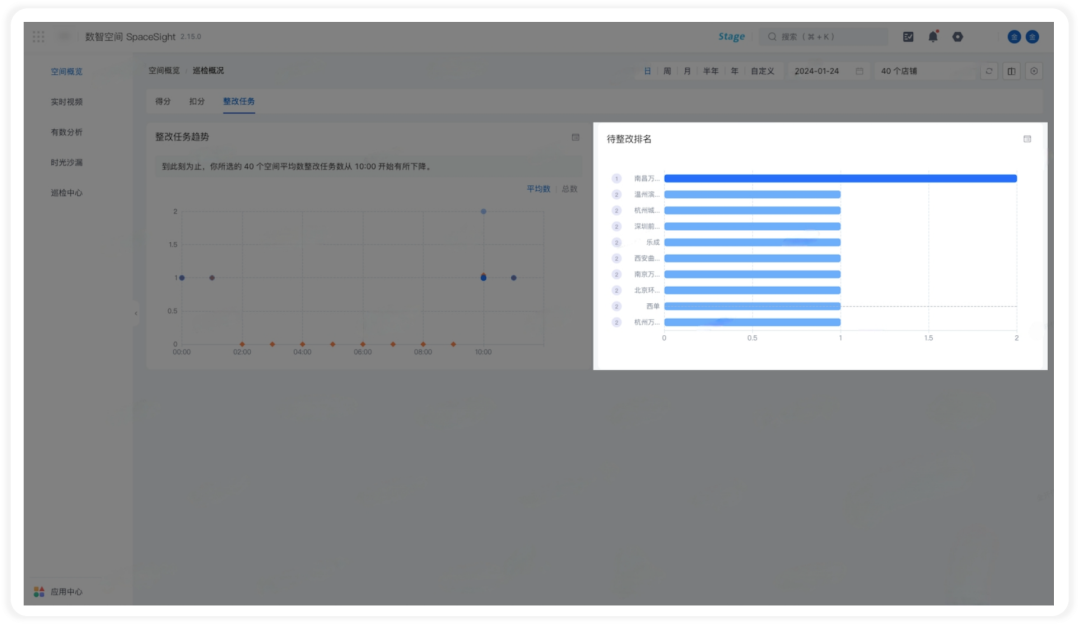The width and height of the screenshot is (1080, 625).
Task: Click 巡检概况 breadcrumb
Action: [208, 71]
